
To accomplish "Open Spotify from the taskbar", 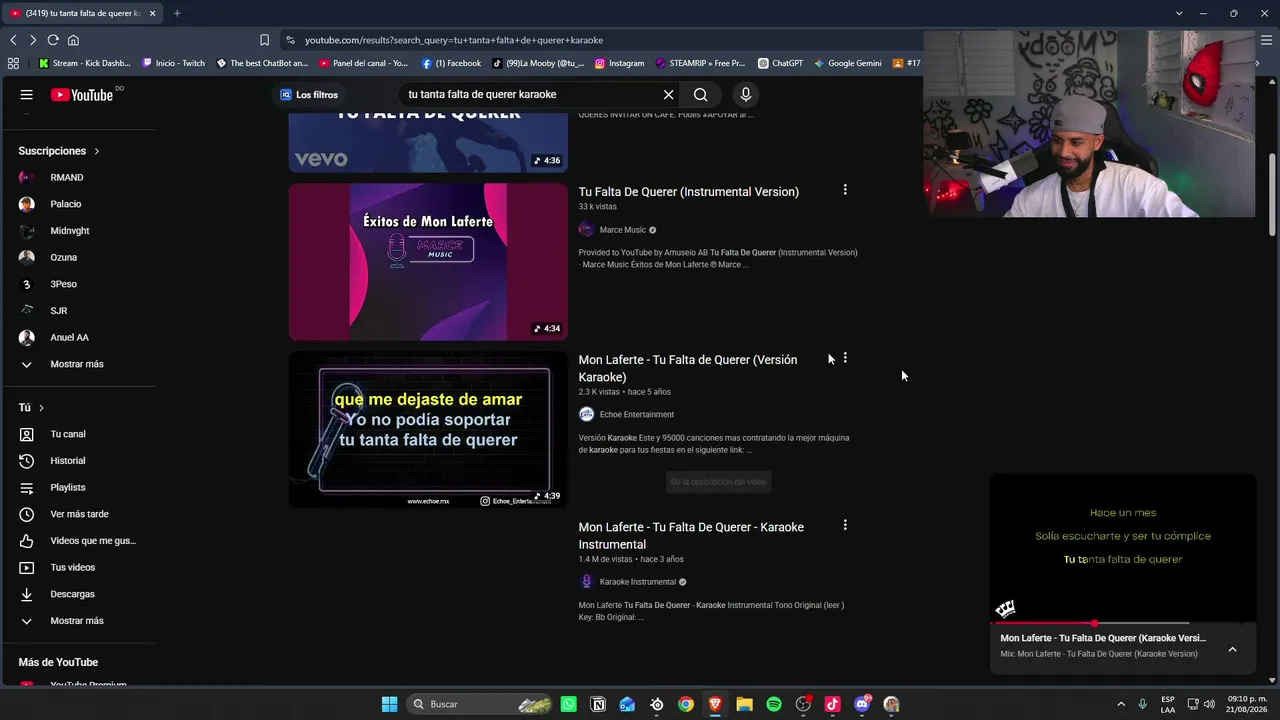I will coord(774,704).
